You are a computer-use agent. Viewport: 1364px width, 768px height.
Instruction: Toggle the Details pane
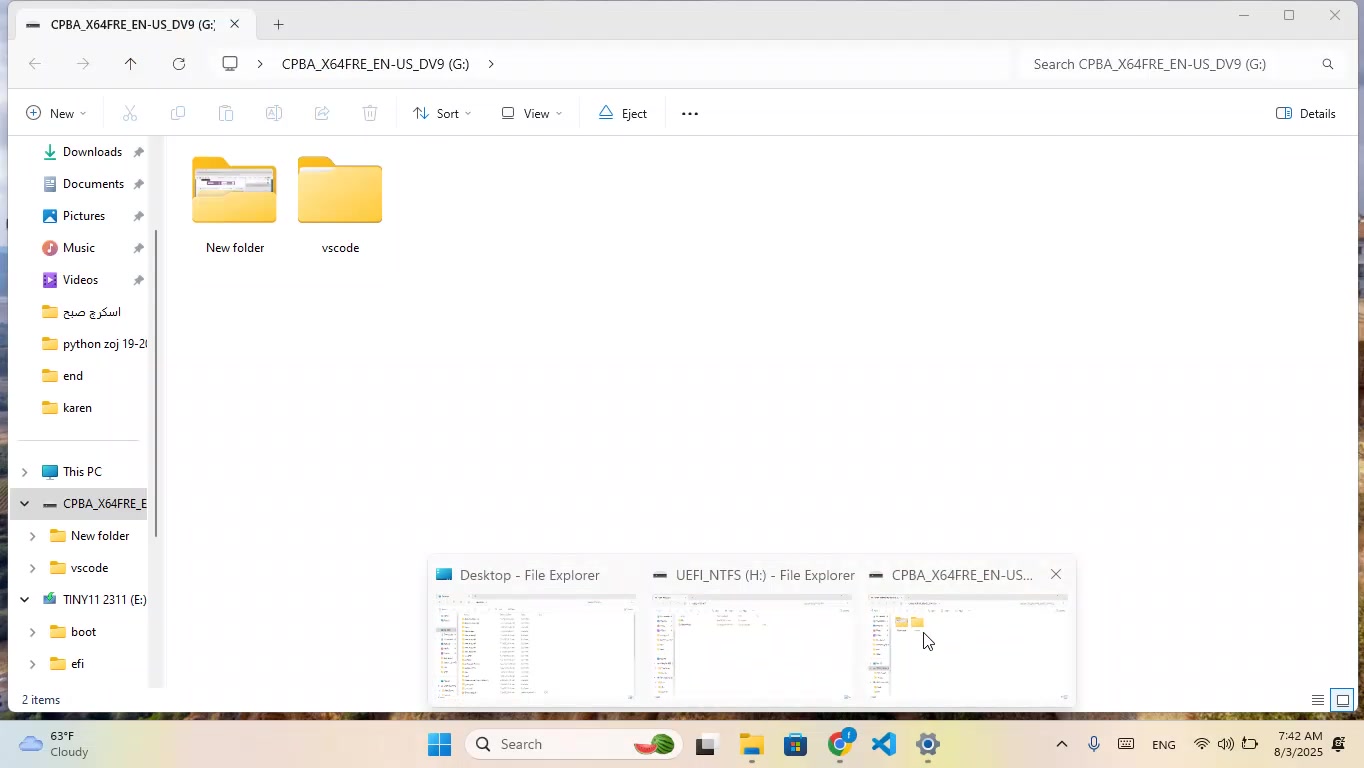coord(1307,114)
